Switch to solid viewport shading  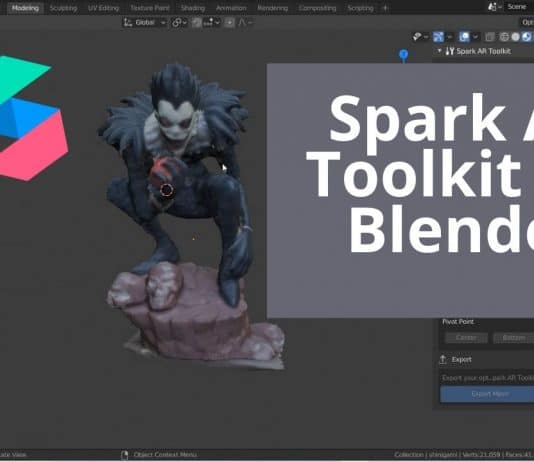tap(515, 37)
